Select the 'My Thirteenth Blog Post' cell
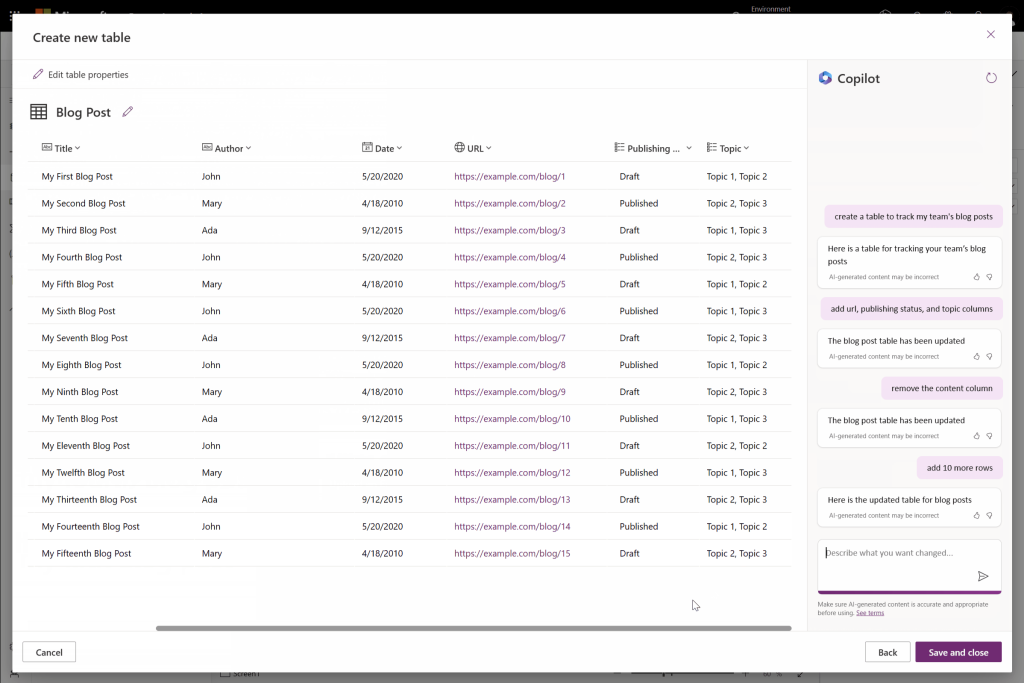Viewport: 1024px width, 683px height. pos(89,500)
